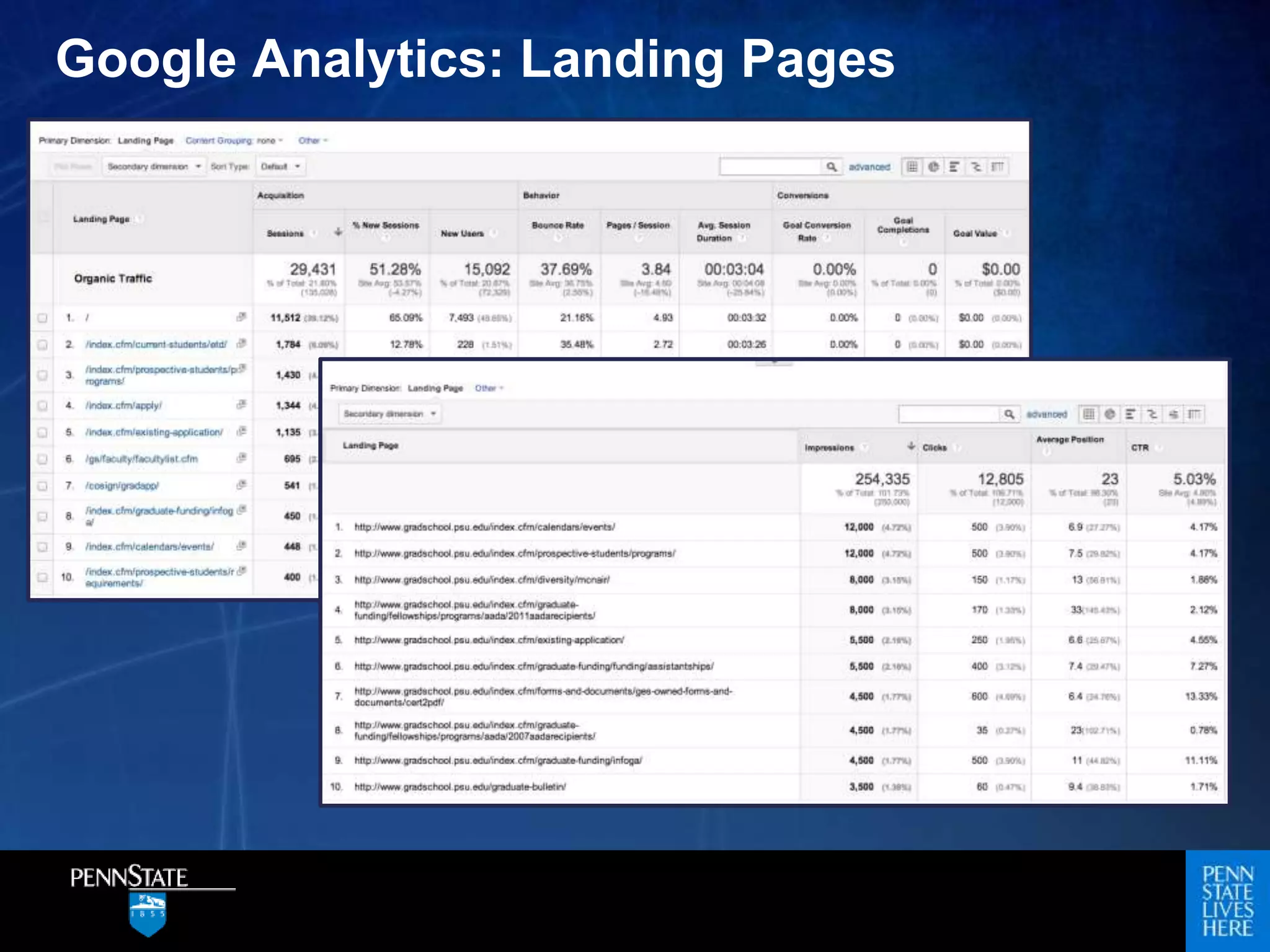Open /index.cfm/apply/ landing page link
1270x952 pixels.
[123, 405]
